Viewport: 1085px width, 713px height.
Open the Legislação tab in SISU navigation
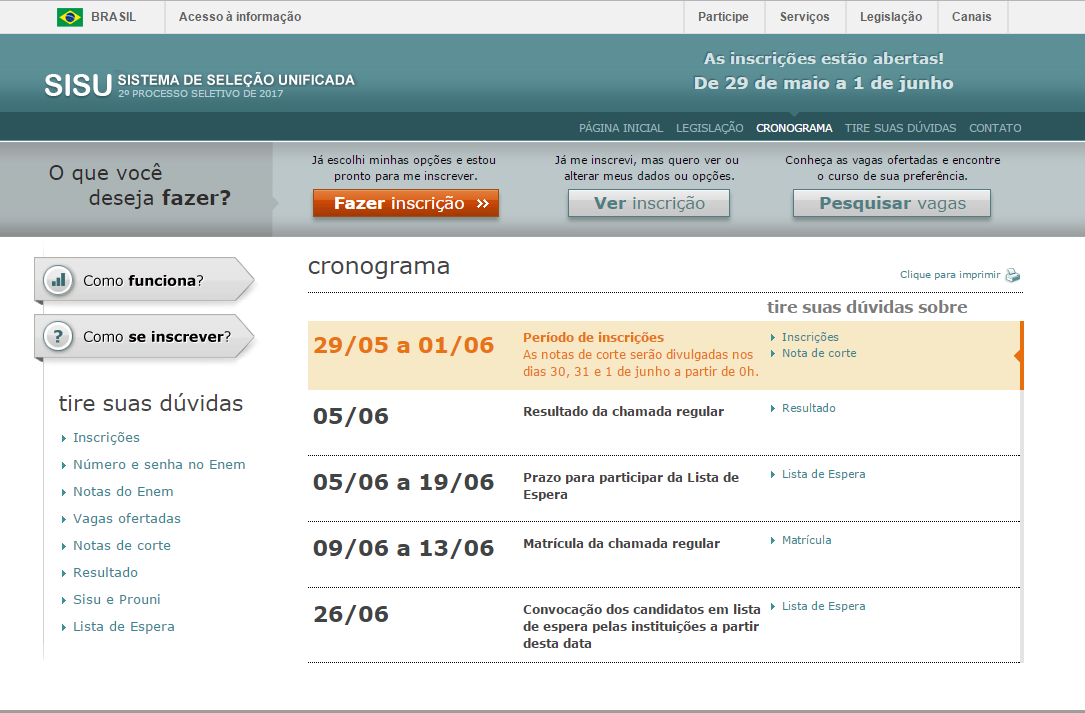tap(709, 128)
